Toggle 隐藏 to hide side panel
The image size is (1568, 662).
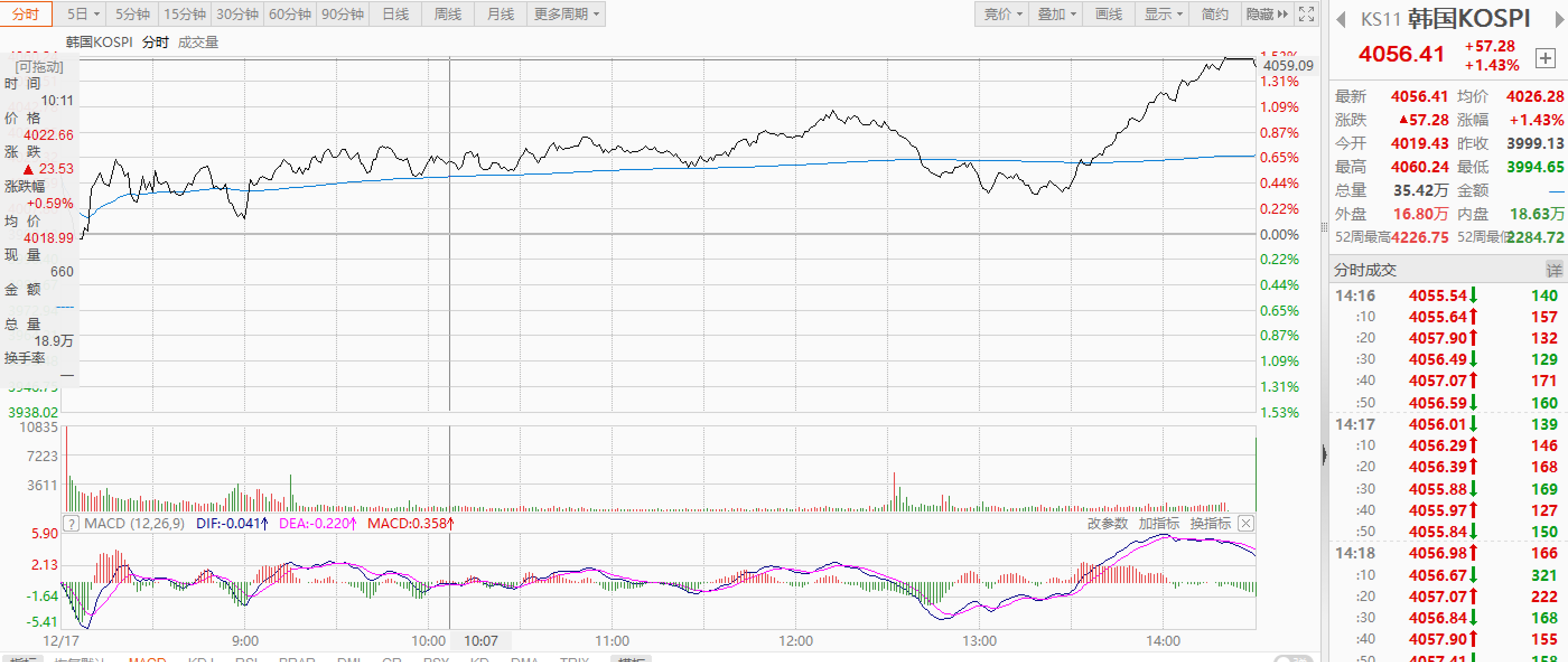pos(1267,14)
